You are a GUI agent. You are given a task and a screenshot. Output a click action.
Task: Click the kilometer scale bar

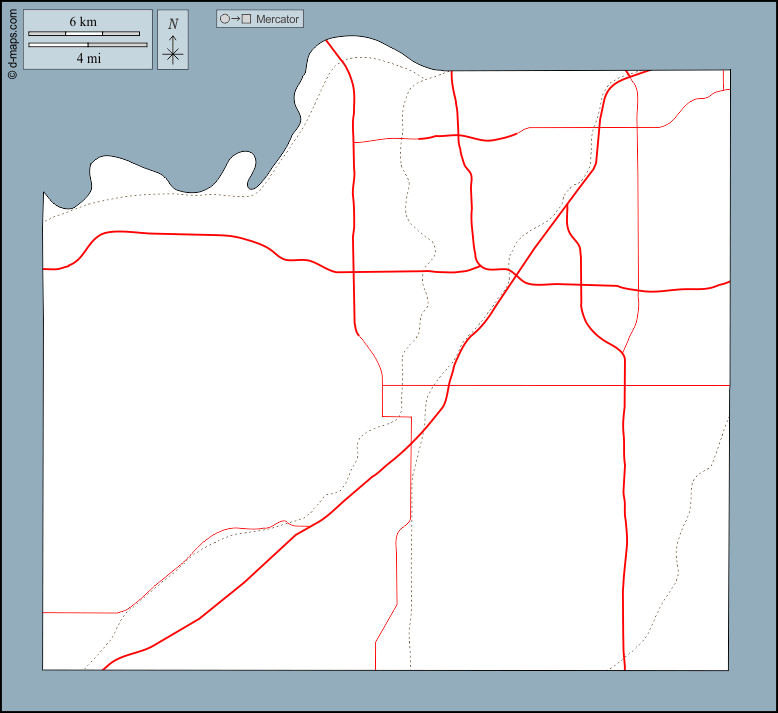(84, 34)
